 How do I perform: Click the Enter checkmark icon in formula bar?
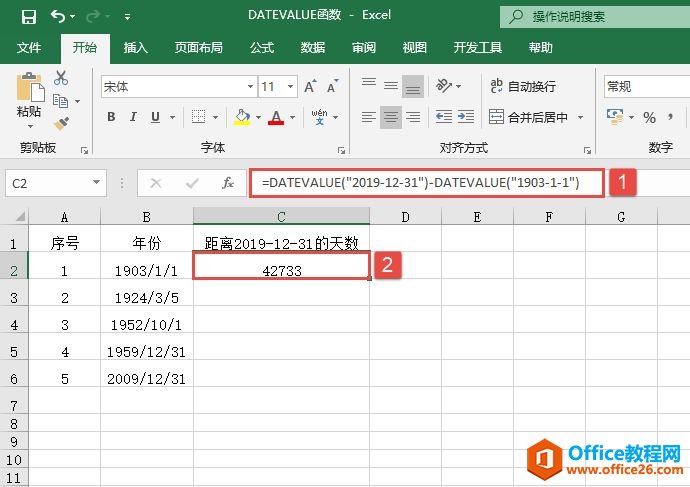point(192,183)
